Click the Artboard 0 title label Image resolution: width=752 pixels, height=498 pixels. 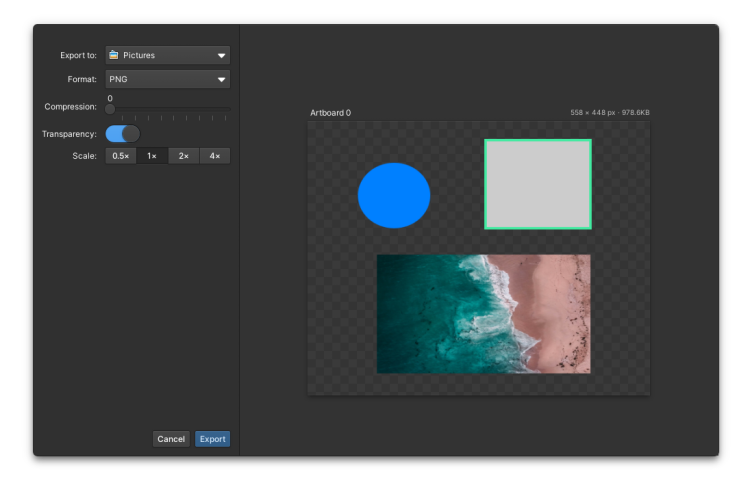(x=330, y=113)
